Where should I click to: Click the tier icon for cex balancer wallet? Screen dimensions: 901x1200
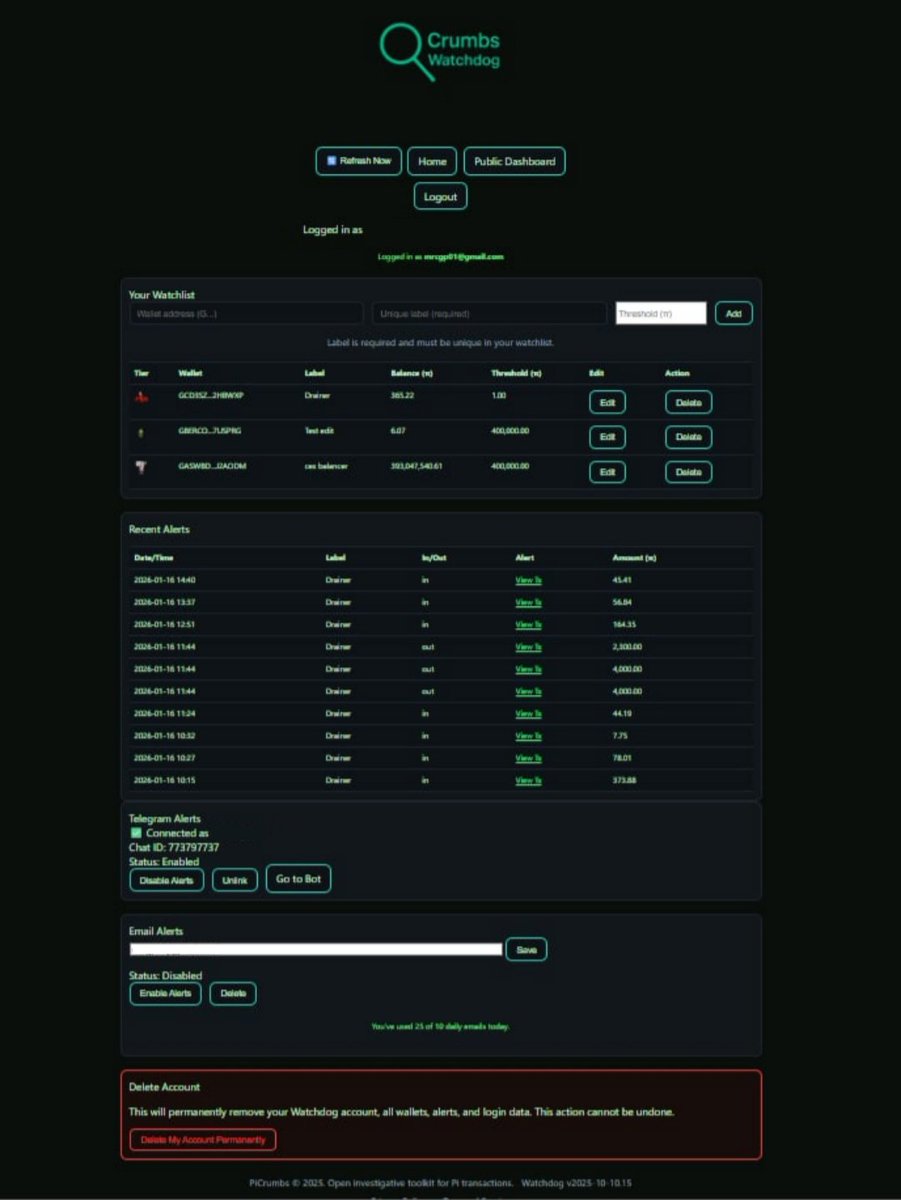[x=141, y=467]
